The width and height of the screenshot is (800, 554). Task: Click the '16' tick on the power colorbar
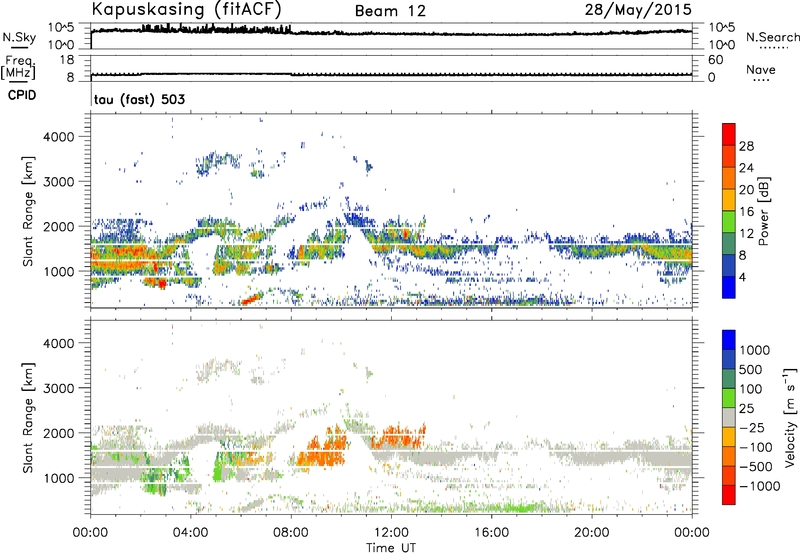coord(746,211)
